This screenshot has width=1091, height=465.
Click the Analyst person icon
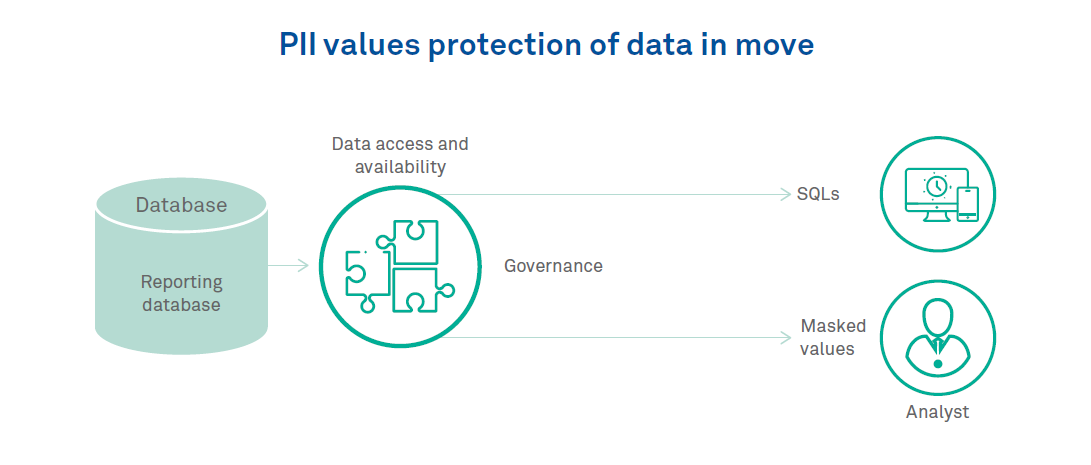(938, 335)
